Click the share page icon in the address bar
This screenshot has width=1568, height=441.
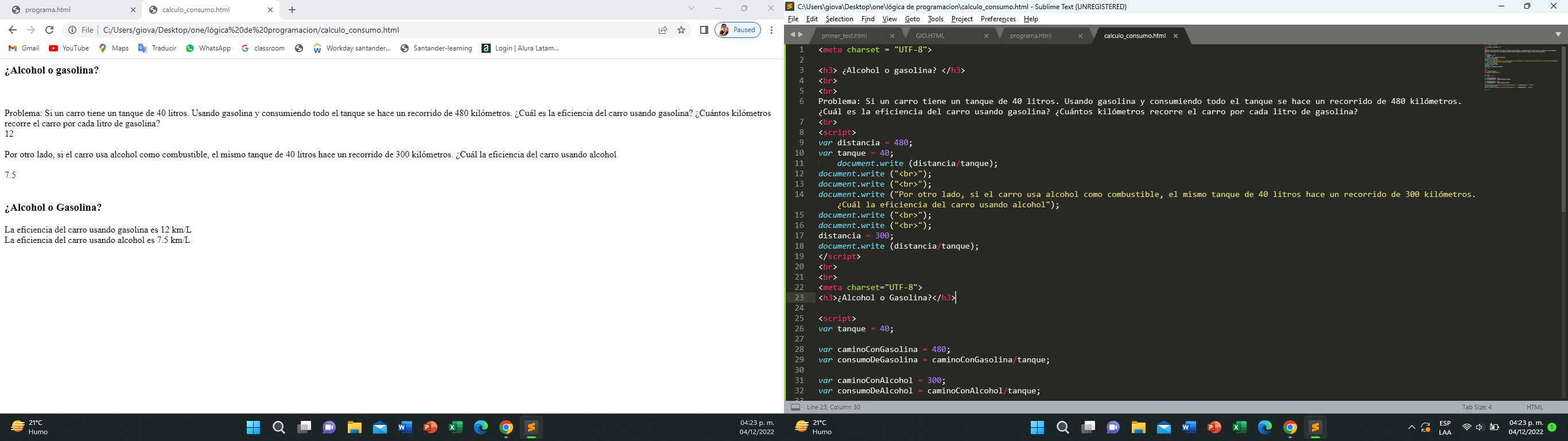coord(663,30)
